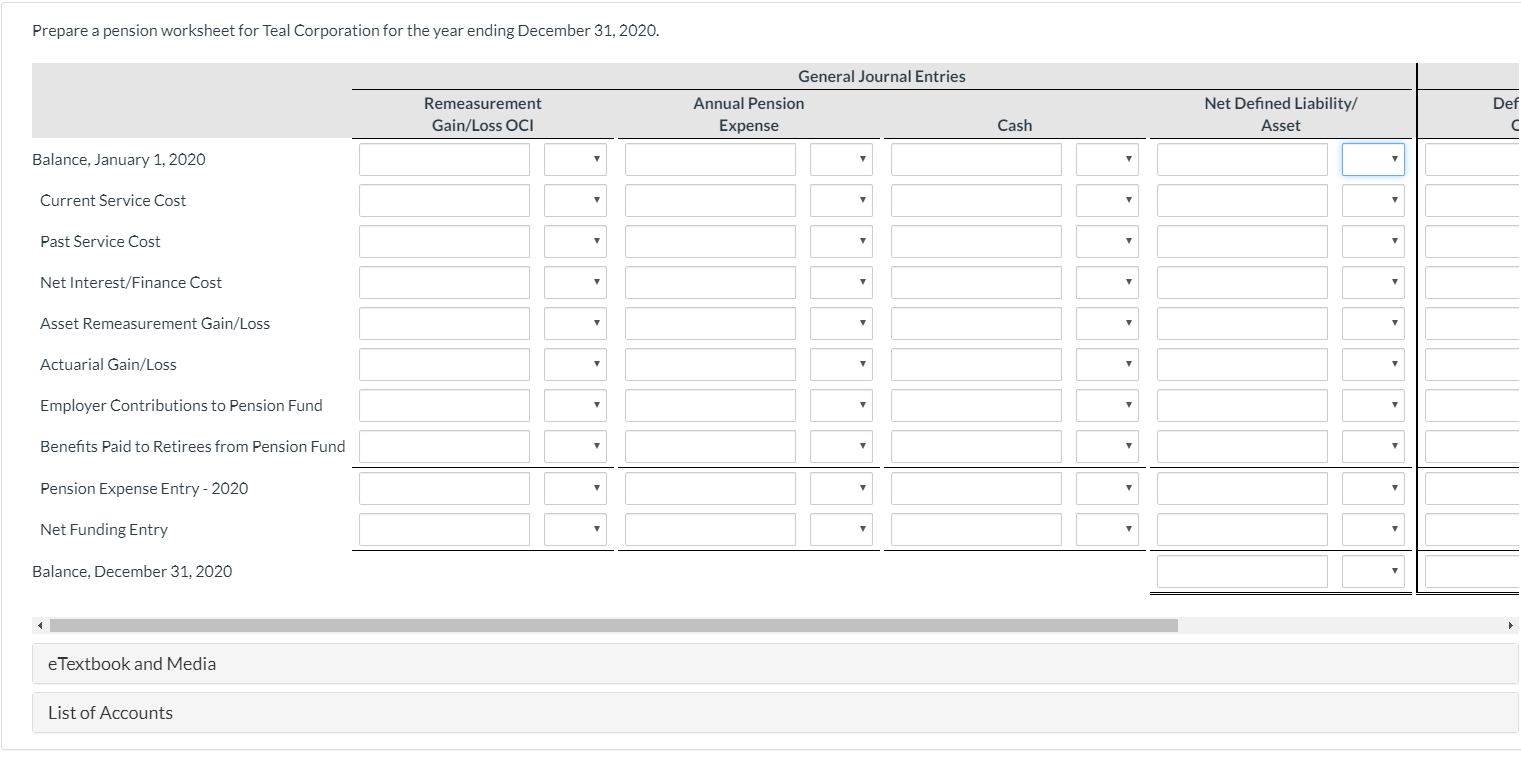
Task: Expand the eTextbook and Media section
Action: (131, 663)
